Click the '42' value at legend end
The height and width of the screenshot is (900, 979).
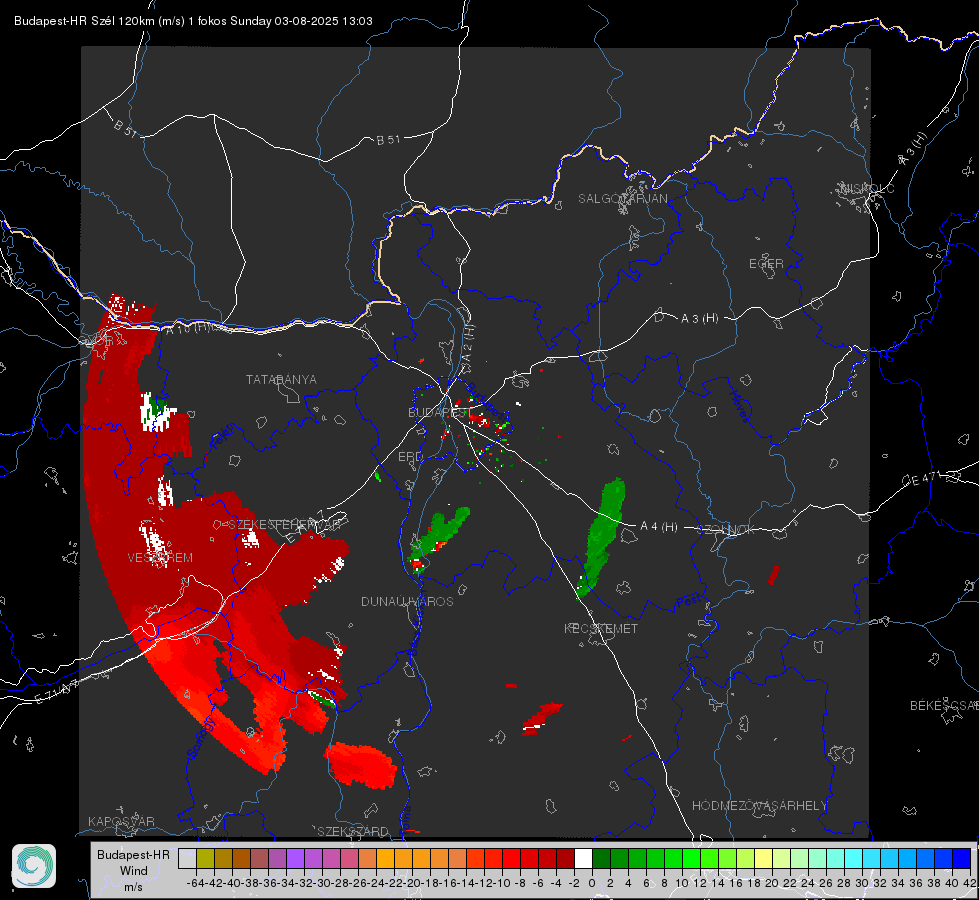(x=969, y=883)
